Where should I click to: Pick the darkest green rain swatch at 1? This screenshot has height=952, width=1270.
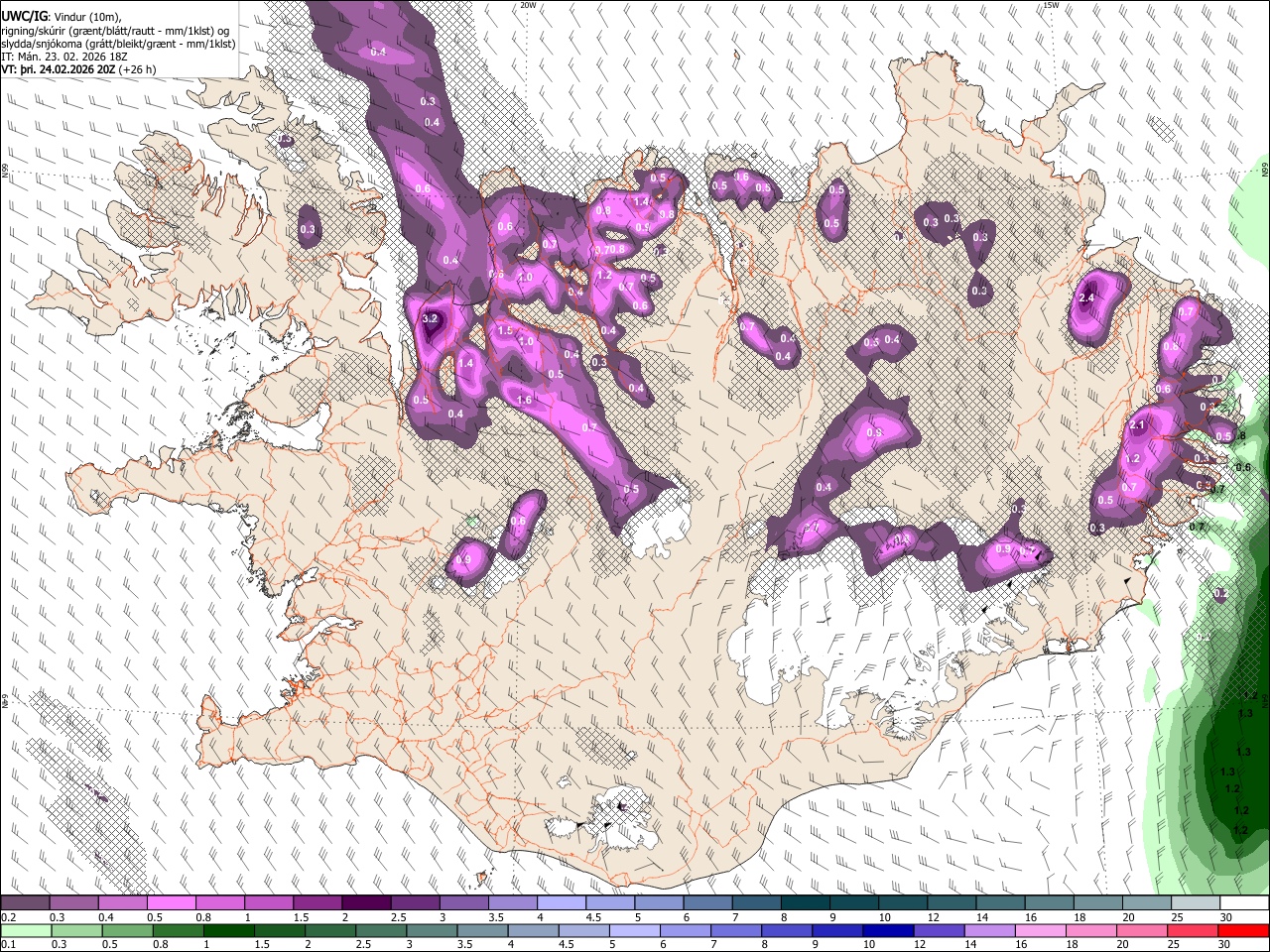(x=229, y=931)
